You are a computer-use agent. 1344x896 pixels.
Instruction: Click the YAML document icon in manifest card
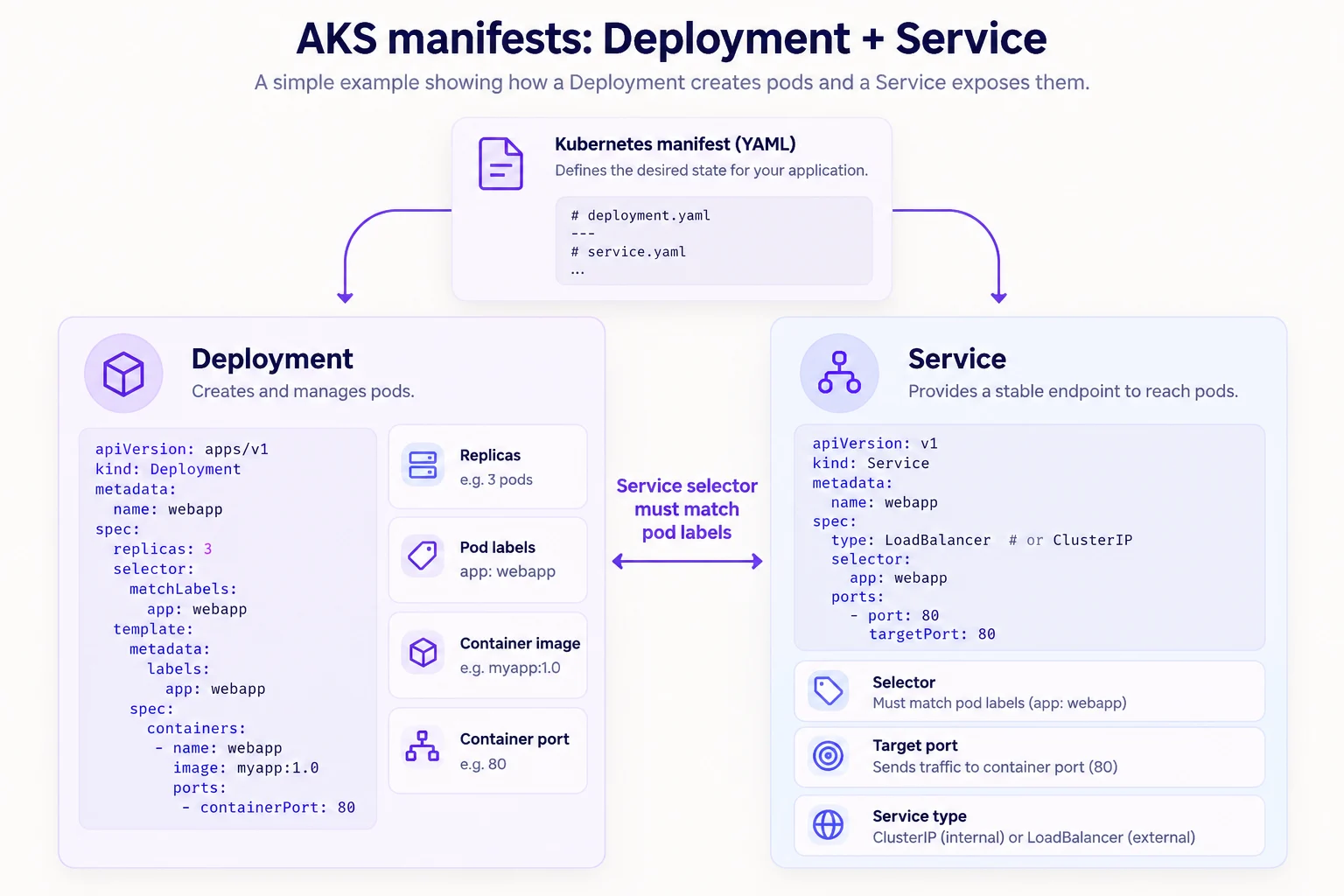500,164
